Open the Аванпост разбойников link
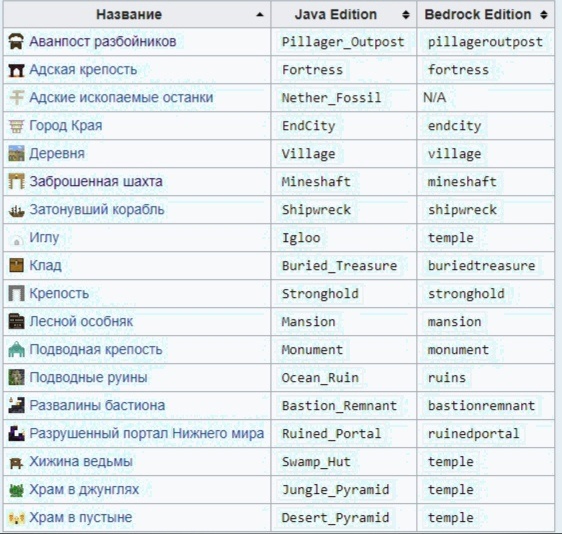 pyautogui.click(x=103, y=42)
